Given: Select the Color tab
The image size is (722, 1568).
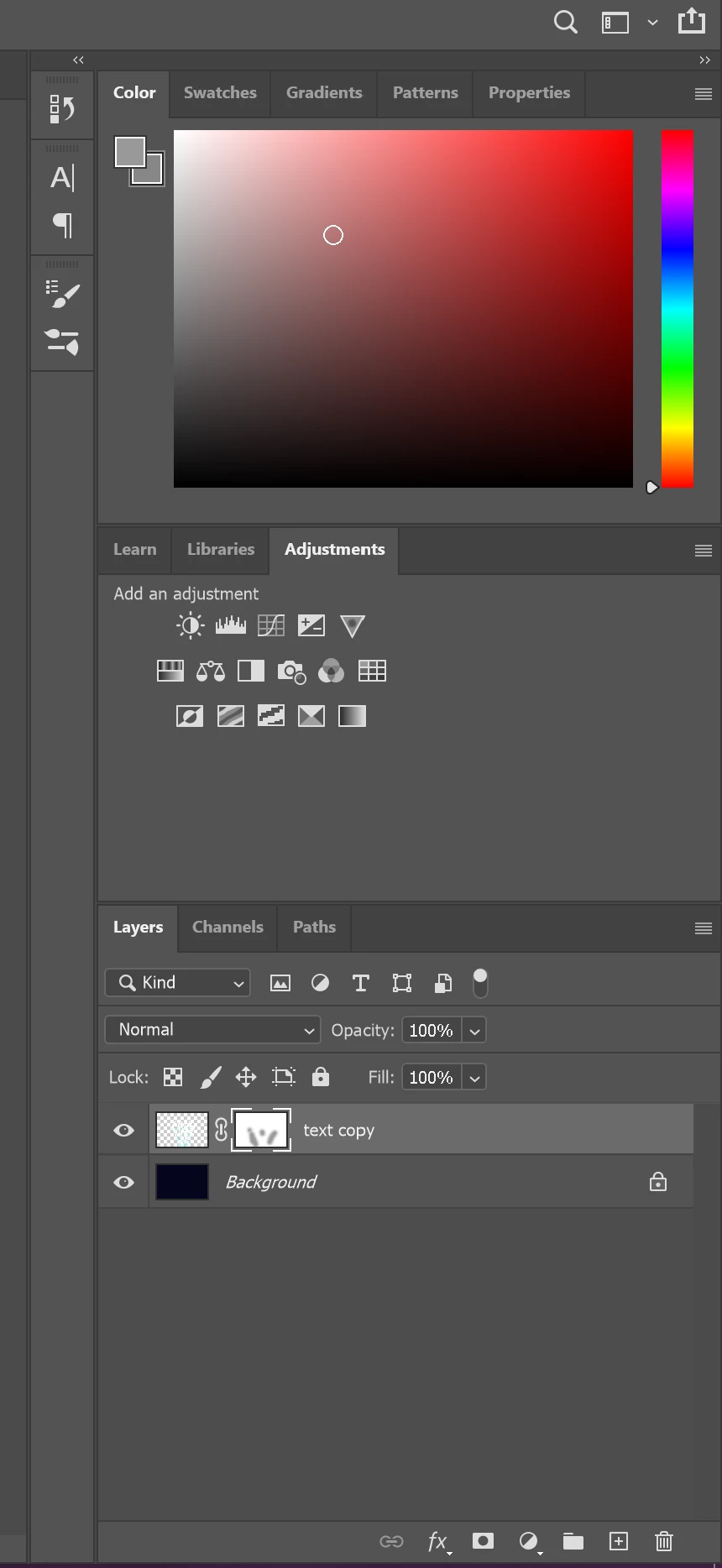Looking at the screenshot, I should click(134, 93).
